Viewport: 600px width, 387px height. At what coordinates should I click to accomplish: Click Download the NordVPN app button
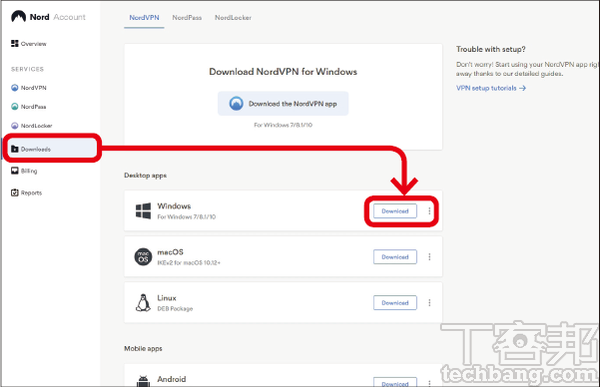pos(283,103)
